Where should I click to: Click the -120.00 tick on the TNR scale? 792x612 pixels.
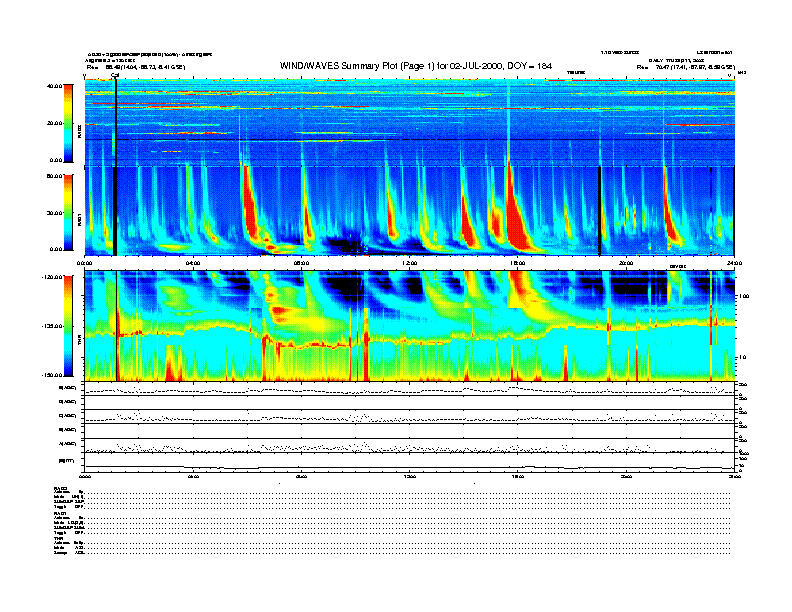(x=50, y=276)
